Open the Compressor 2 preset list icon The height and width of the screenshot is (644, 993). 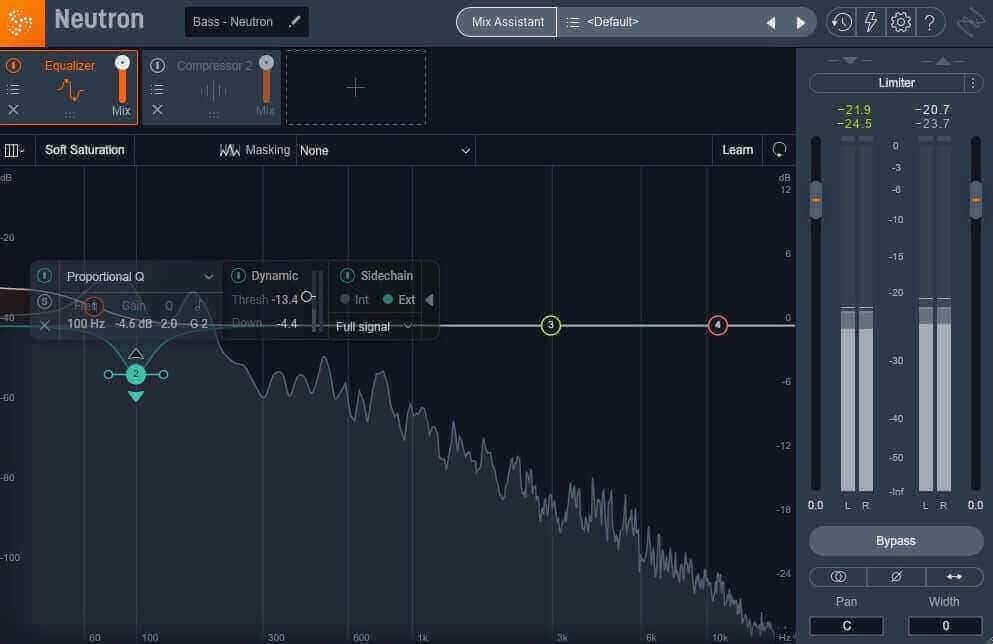point(157,89)
